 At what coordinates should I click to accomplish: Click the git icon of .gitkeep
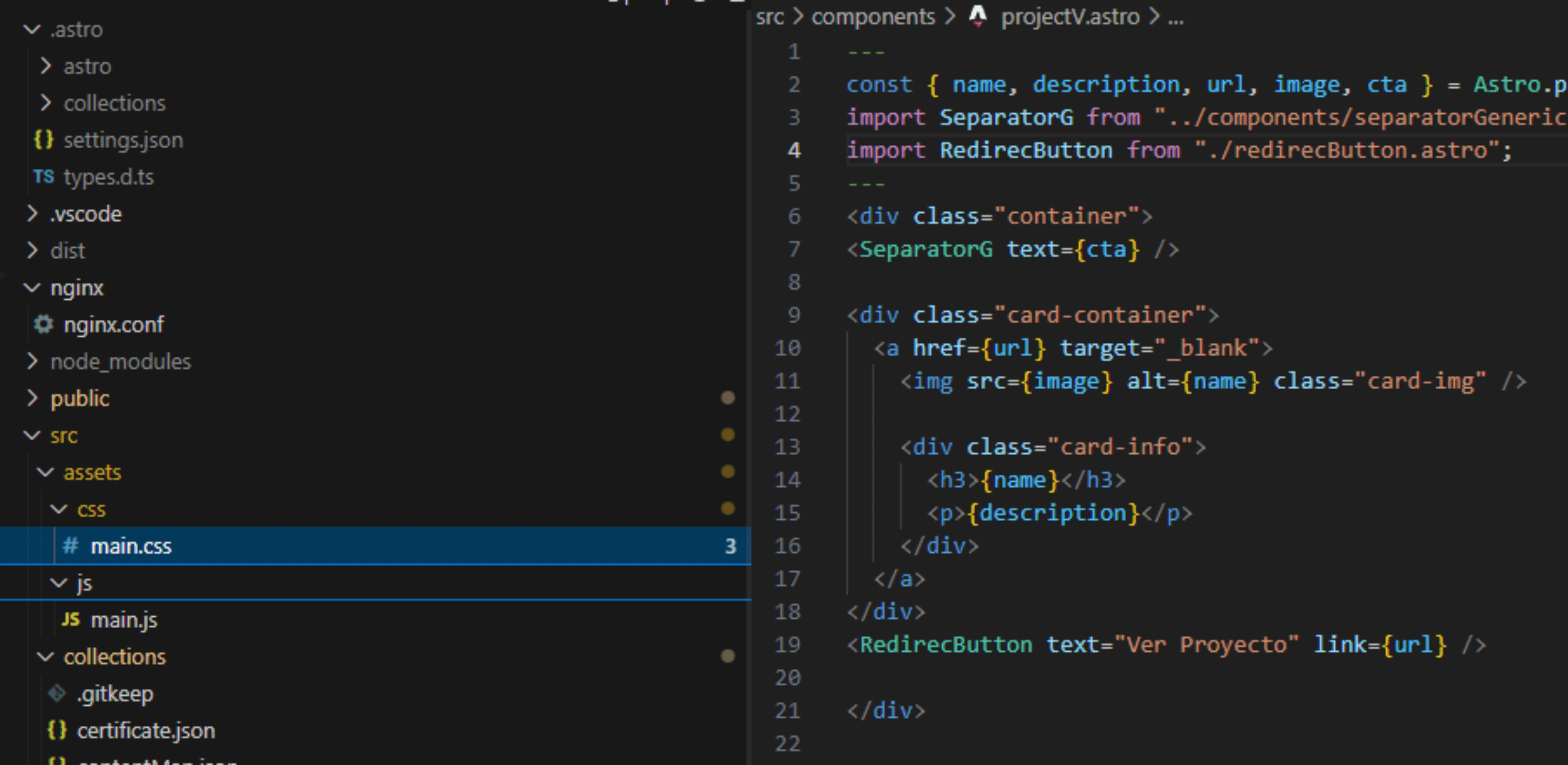pyautogui.click(x=56, y=693)
